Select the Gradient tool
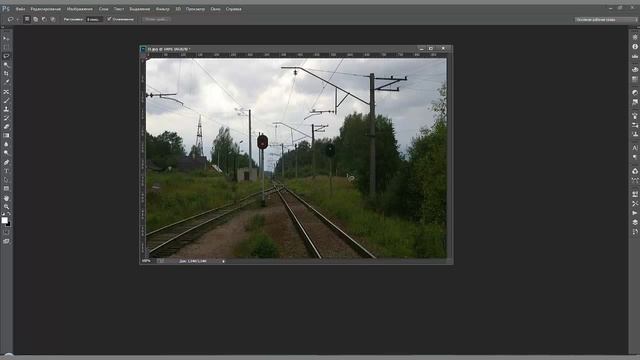This screenshot has height=360, width=640. tap(6, 136)
